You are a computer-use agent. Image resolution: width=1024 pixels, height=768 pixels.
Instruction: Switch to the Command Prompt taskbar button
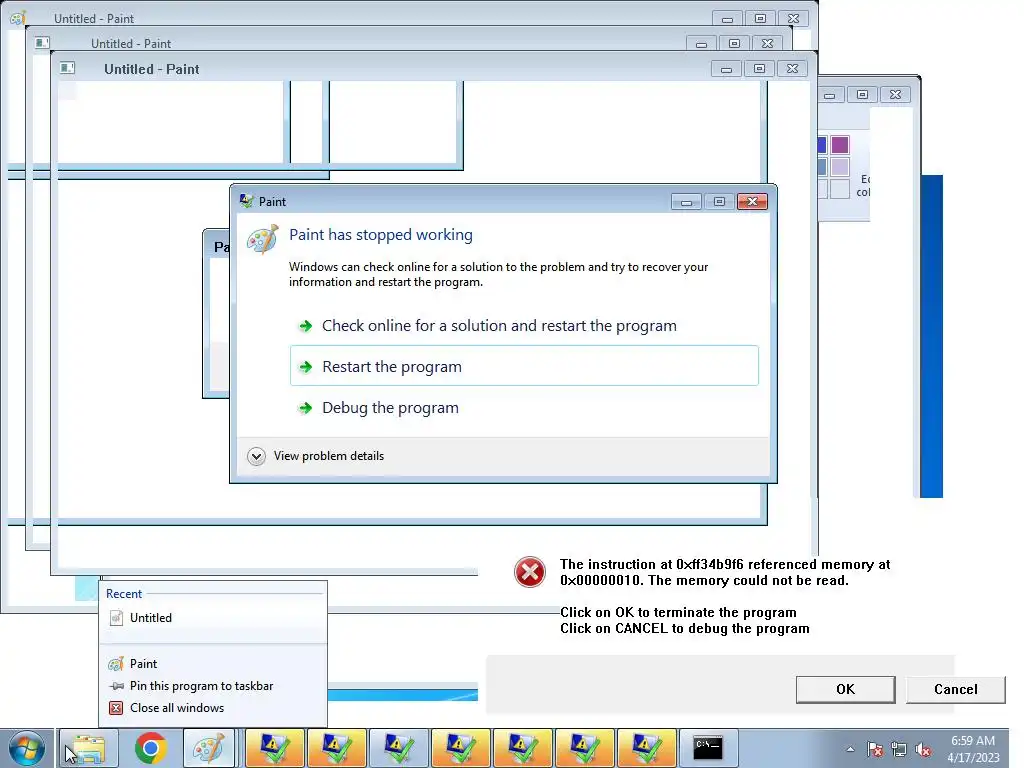(x=708, y=748)
